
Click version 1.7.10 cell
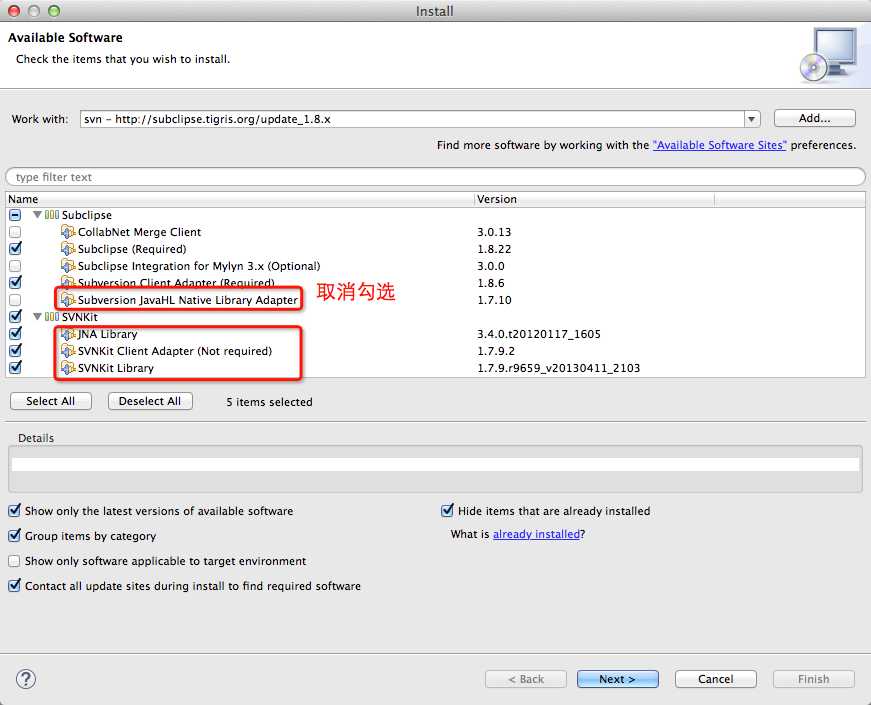click(494, 300)
